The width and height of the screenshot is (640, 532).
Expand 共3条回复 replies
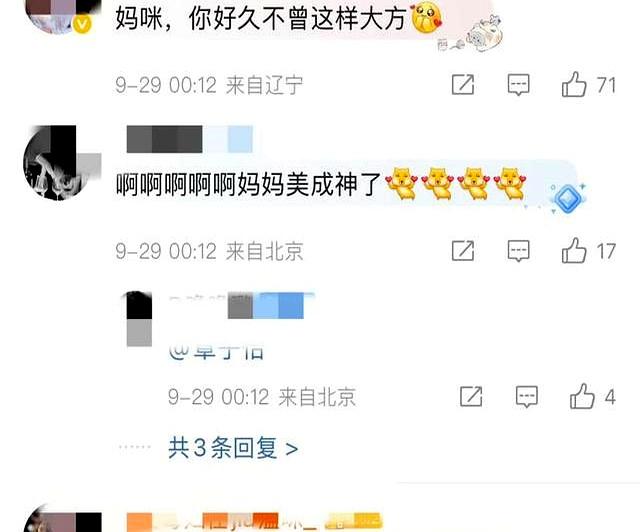[x=233, y=448]
